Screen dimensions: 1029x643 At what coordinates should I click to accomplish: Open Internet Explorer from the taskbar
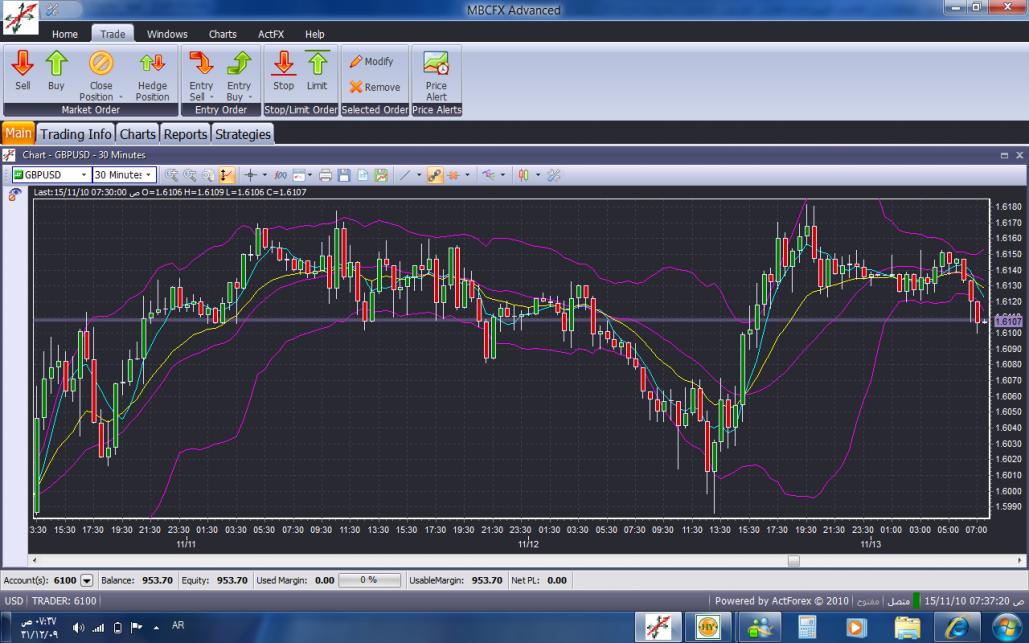(x=956, y=627)
